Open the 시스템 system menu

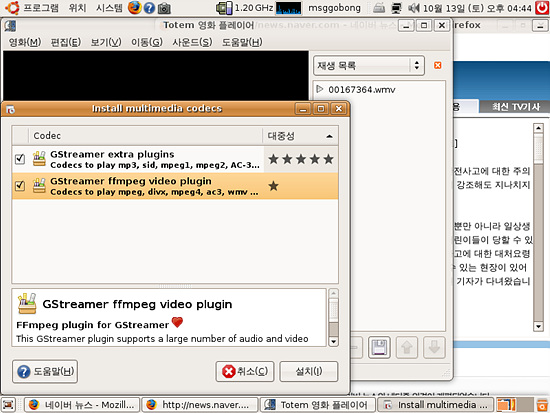[x=109, y=8]
